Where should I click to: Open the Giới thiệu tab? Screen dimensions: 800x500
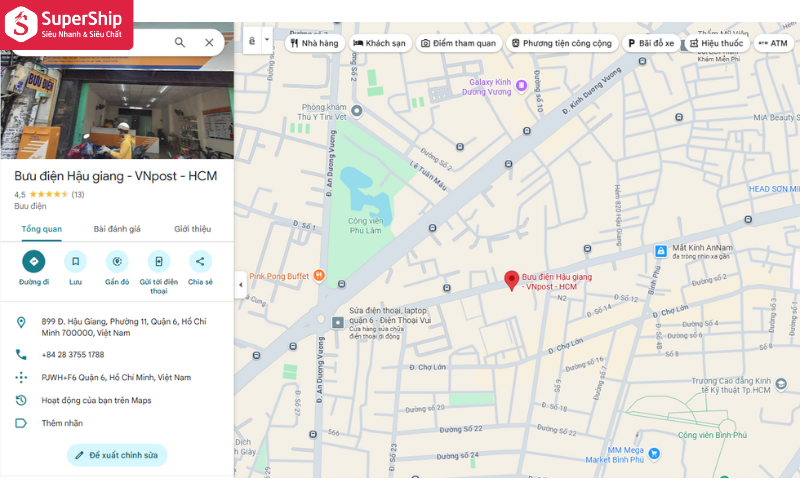click(x=192, y=229)
